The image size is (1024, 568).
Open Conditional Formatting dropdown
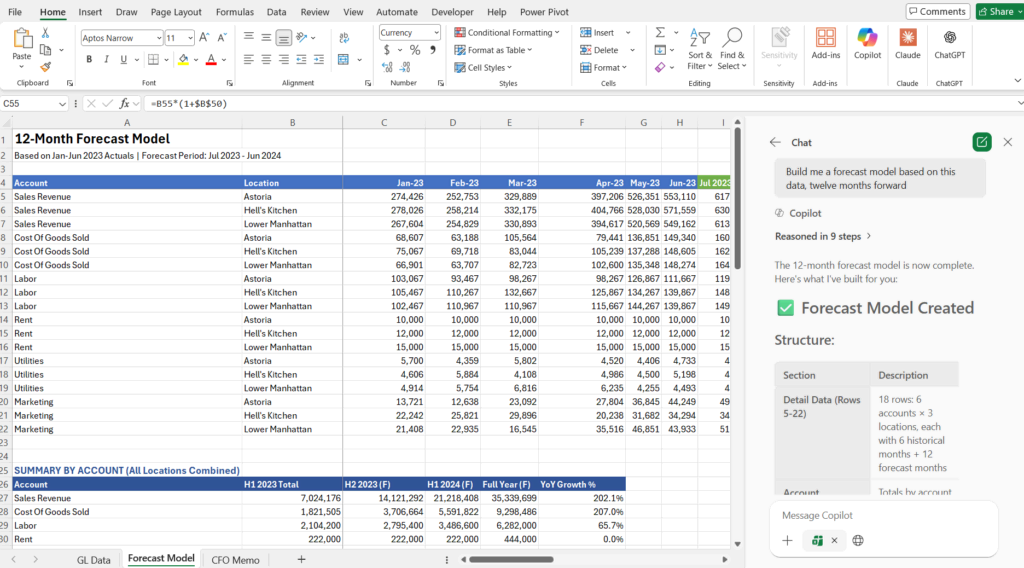[507, 33]
